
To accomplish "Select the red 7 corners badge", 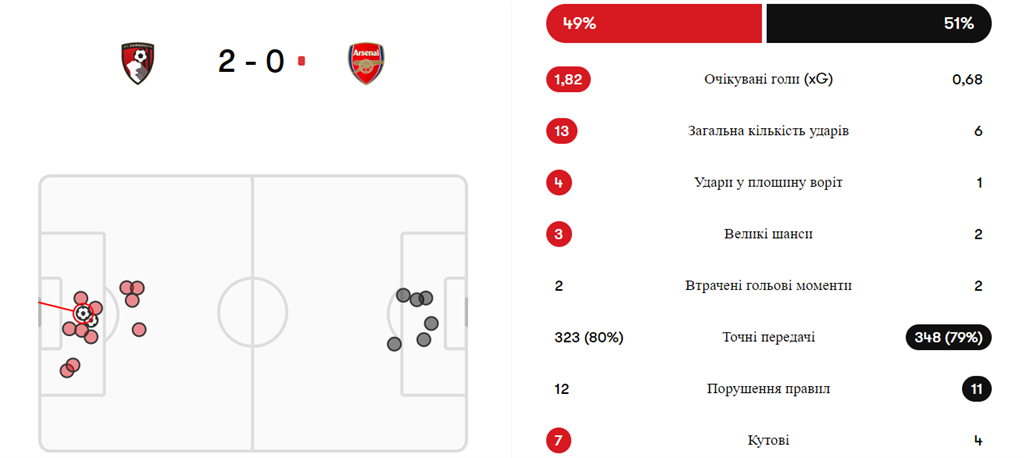I will pyautogui.click(x=559, y=440).
